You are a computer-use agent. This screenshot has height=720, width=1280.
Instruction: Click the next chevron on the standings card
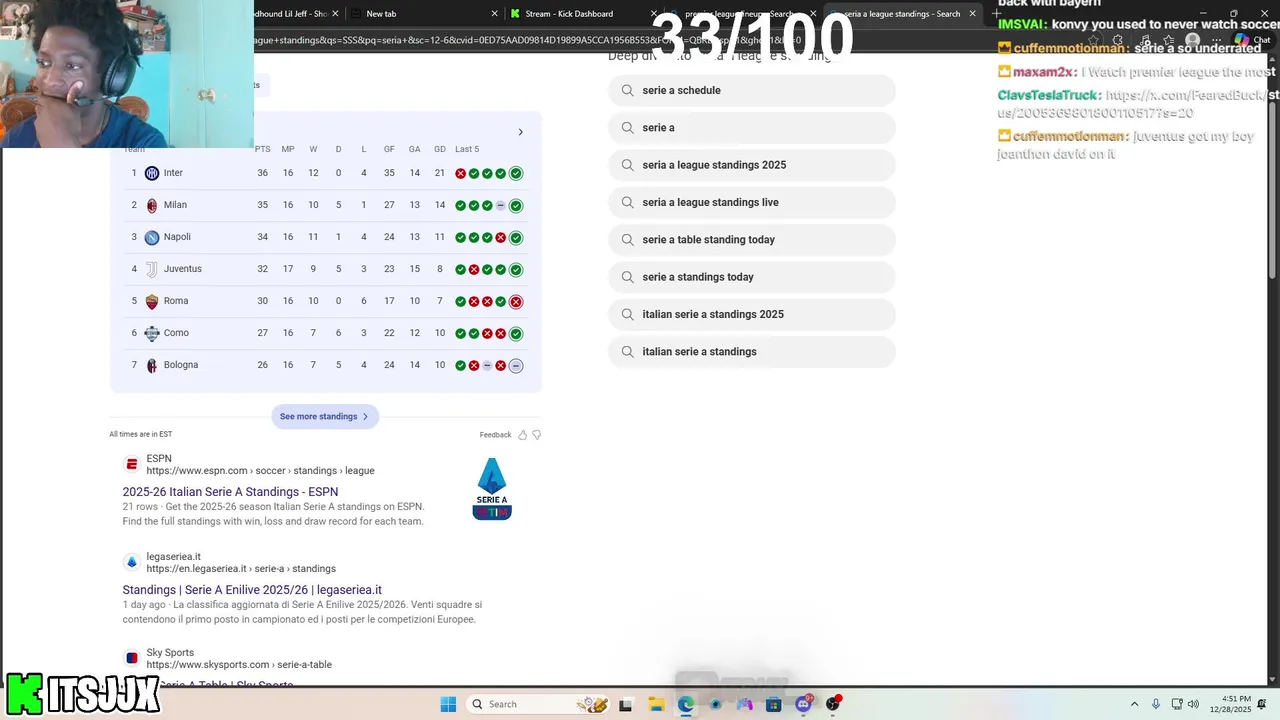coord(520,132)
